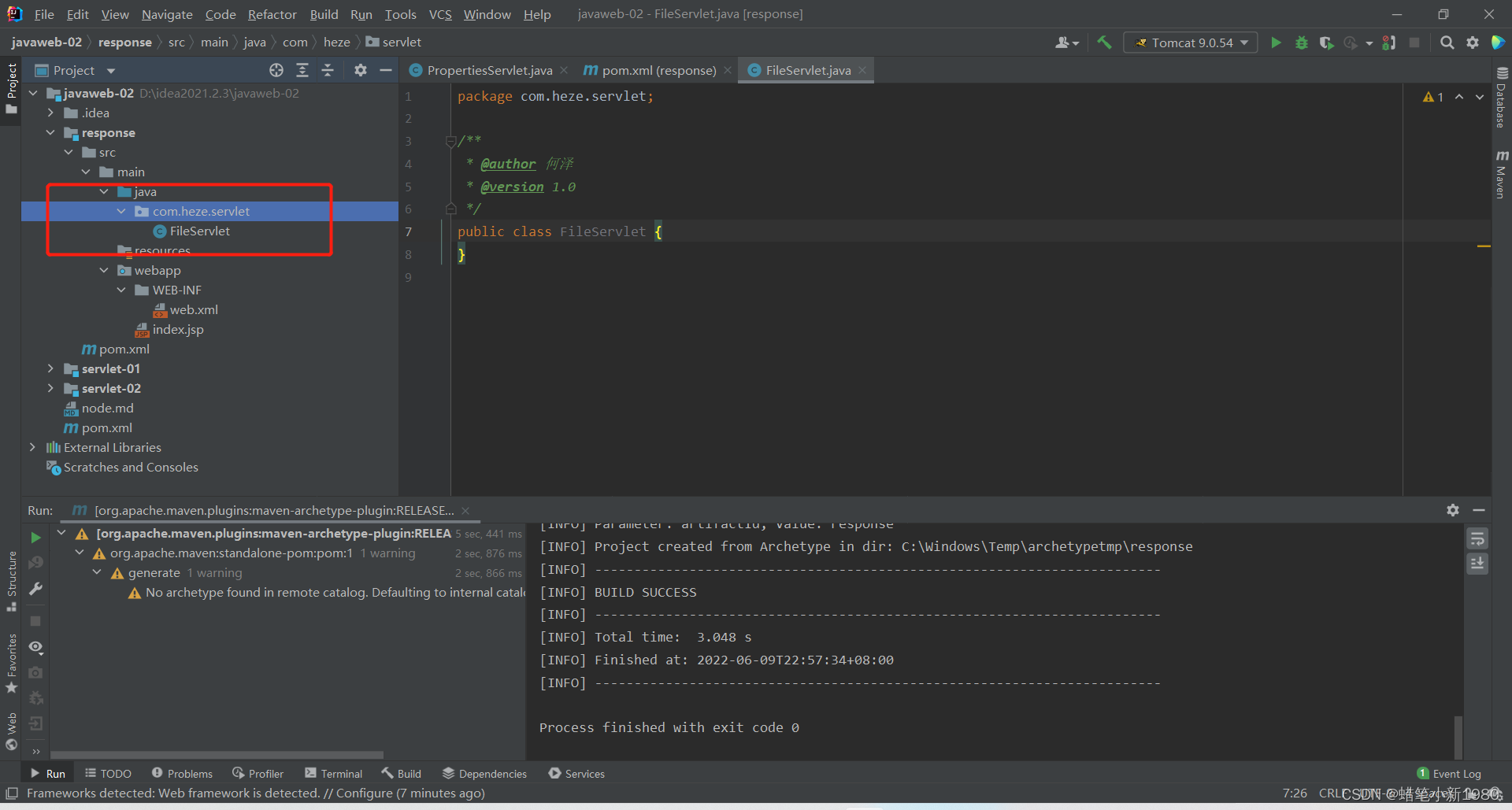Click the console output vertical scrollbar
1512x810 pixels.
1458,737
